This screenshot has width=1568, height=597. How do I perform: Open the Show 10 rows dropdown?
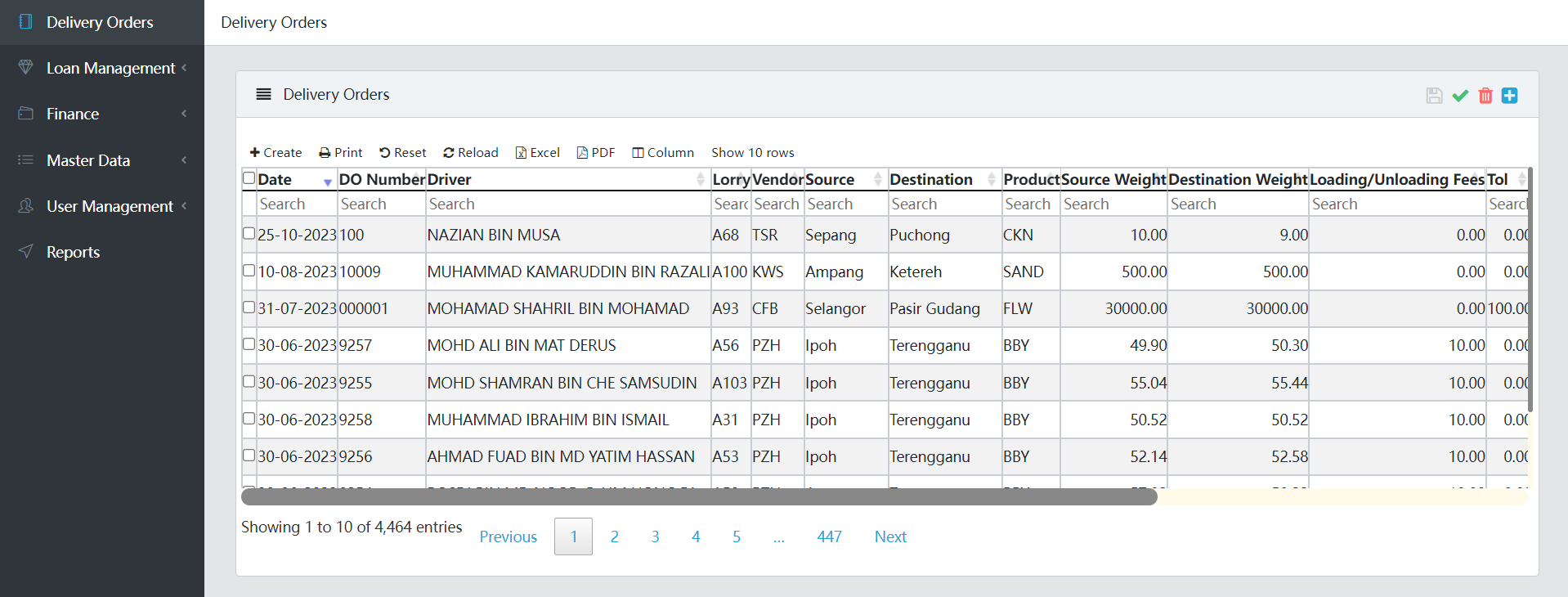[752, 153]
